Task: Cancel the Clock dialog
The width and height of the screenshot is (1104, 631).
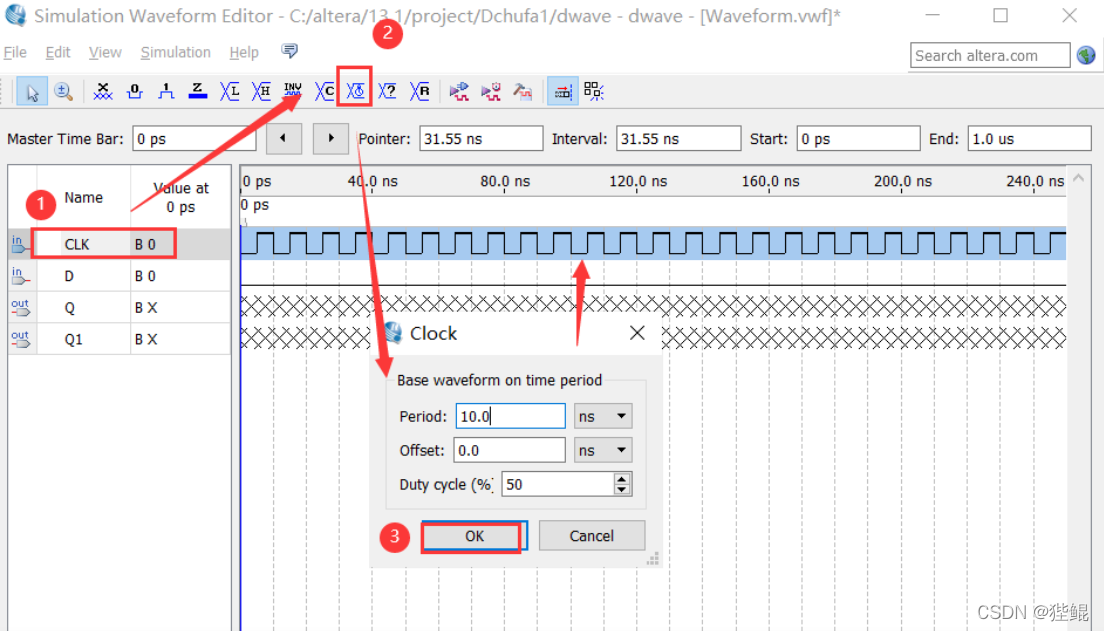Action: click(x=591, y=536)
